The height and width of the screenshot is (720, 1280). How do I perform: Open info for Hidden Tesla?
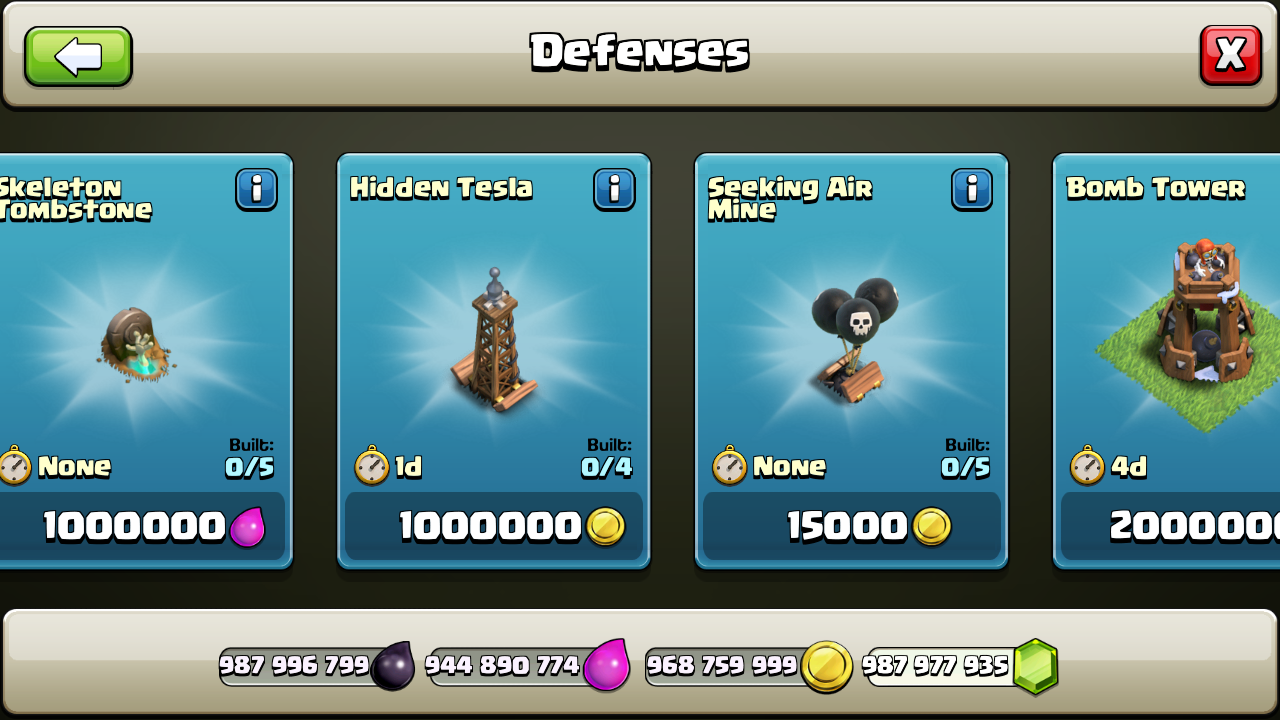(x=614, y=189)
